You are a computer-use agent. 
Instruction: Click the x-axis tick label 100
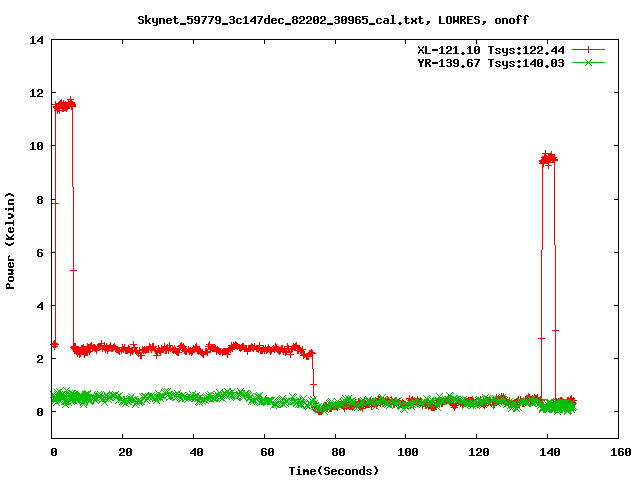(408, 452)
